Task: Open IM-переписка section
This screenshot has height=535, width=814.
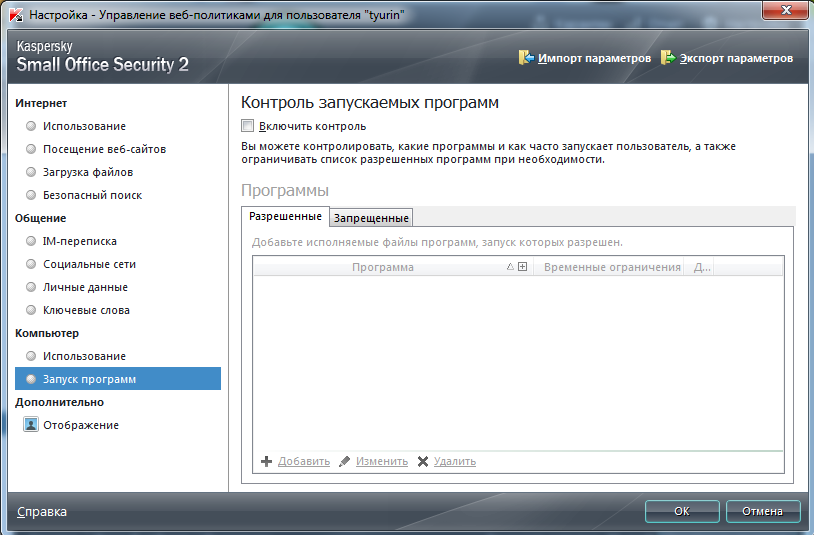Action: 79,241
